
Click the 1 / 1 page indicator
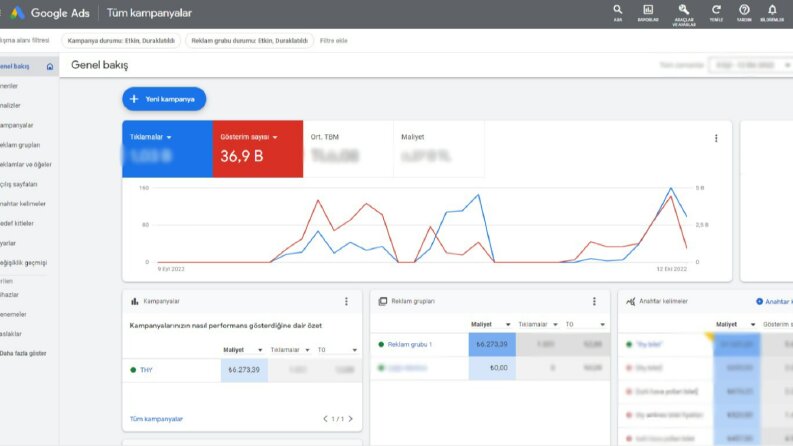pyautogui.click(x=338, y=419)
